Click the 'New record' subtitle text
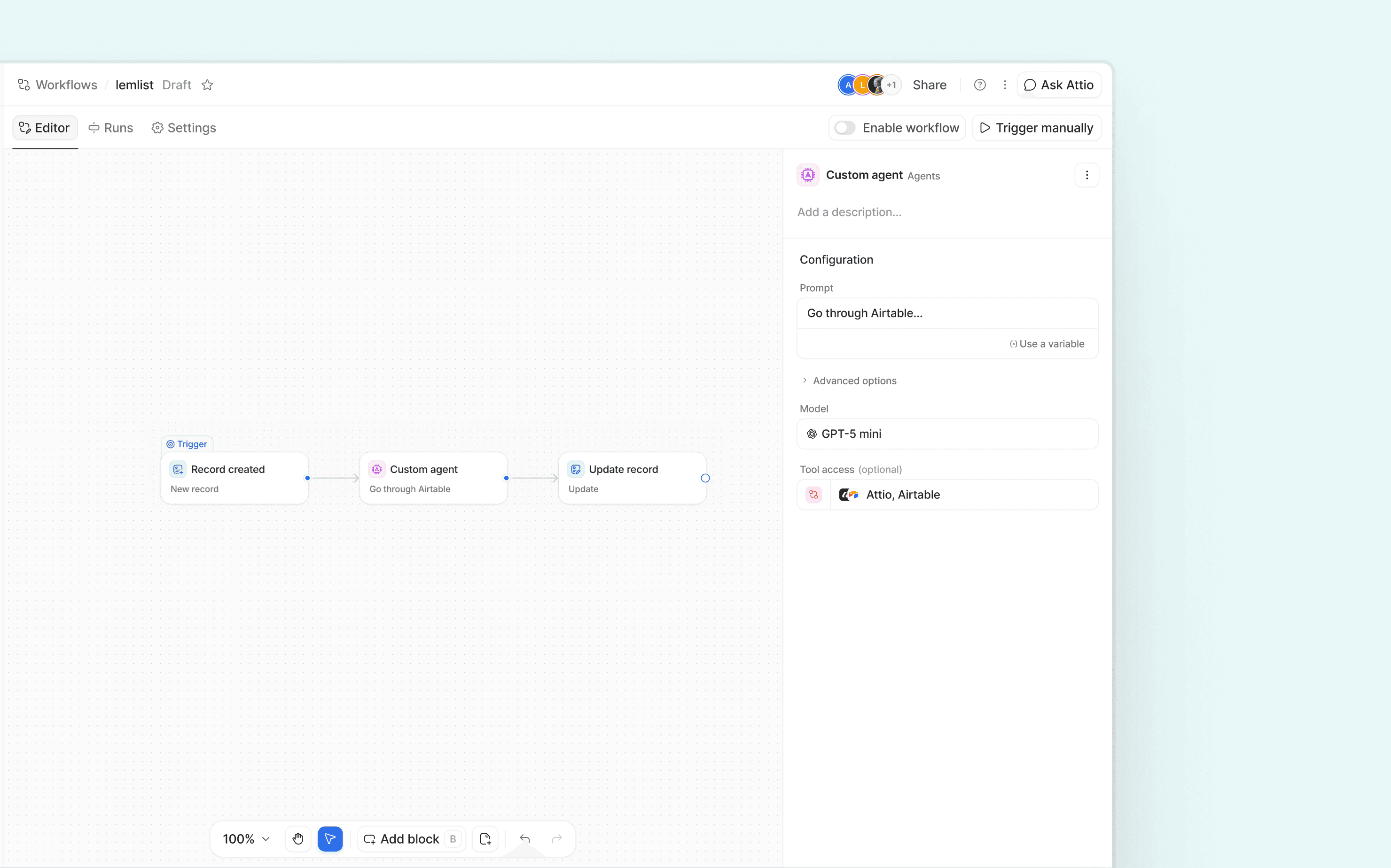Screen dimensions: 1391x868 (x=194, y=489)
